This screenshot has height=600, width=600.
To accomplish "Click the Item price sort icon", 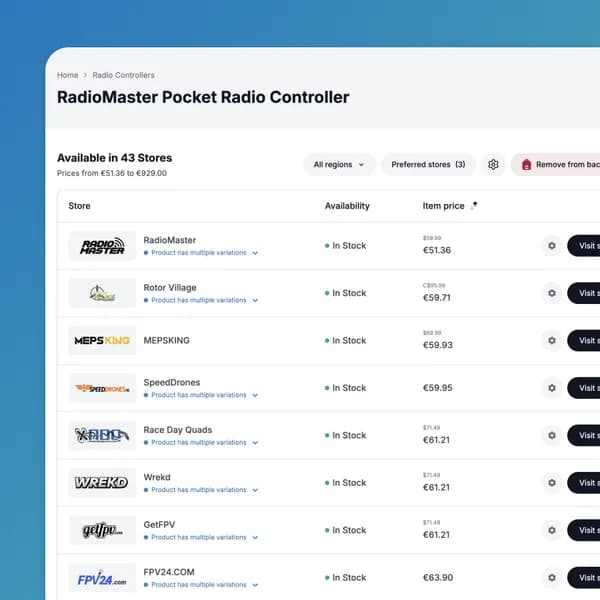I will tap(474, 206).
